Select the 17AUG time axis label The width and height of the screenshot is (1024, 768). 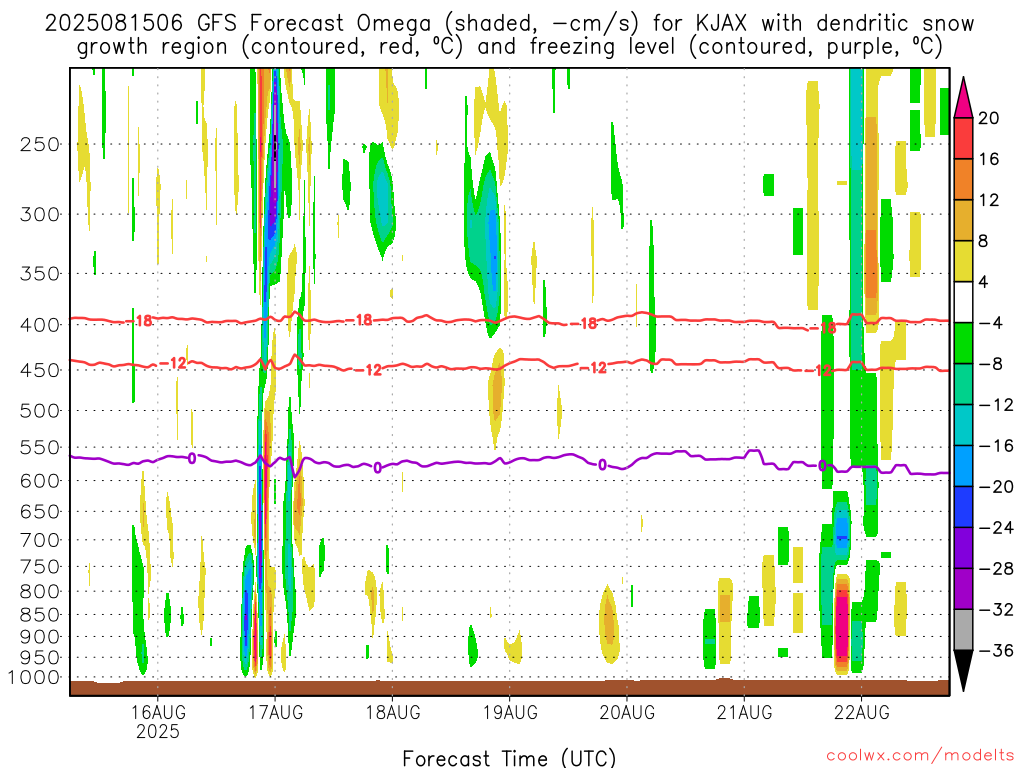pyautogui.click(x=275, y=712)
